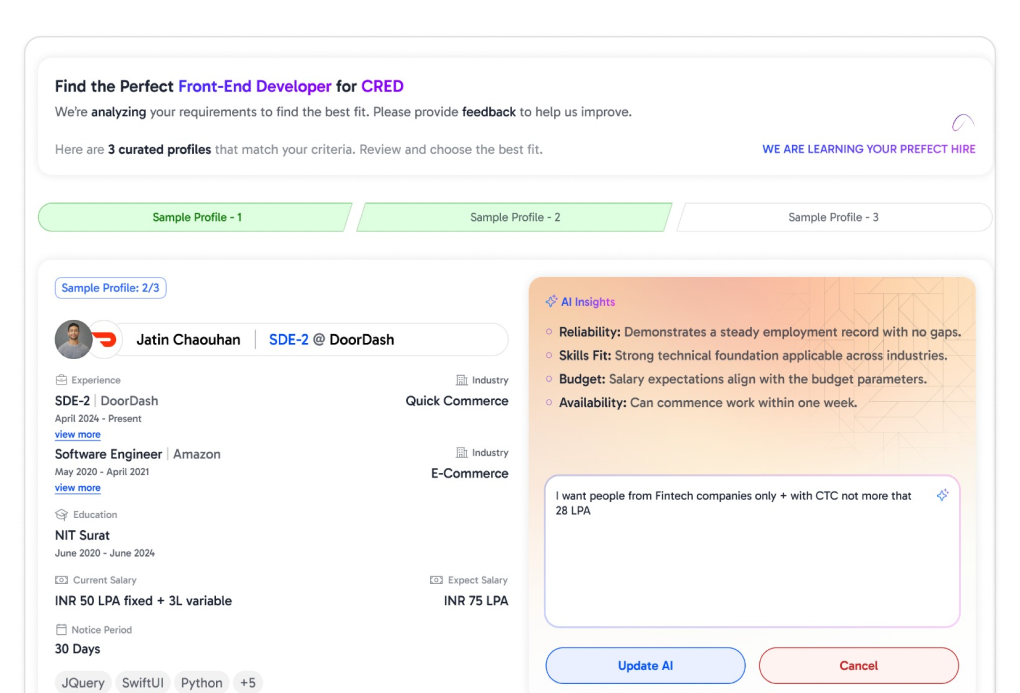The image size is (1020, 693).
Task: Click the Experience briefcase icon
Action: click(x=60, y=380)
